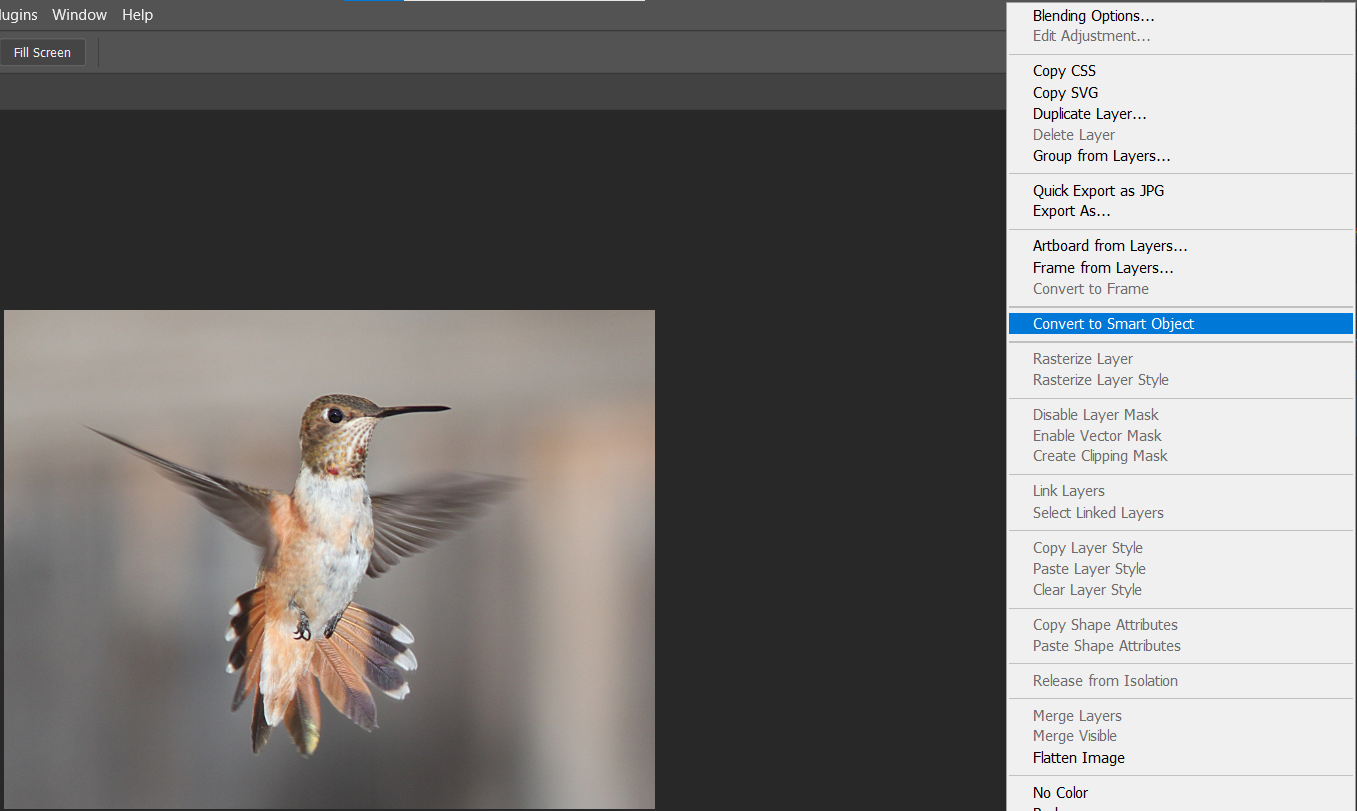Open the Help menu
This screenshot has height=811, width=1357.
tap(137, 14)
